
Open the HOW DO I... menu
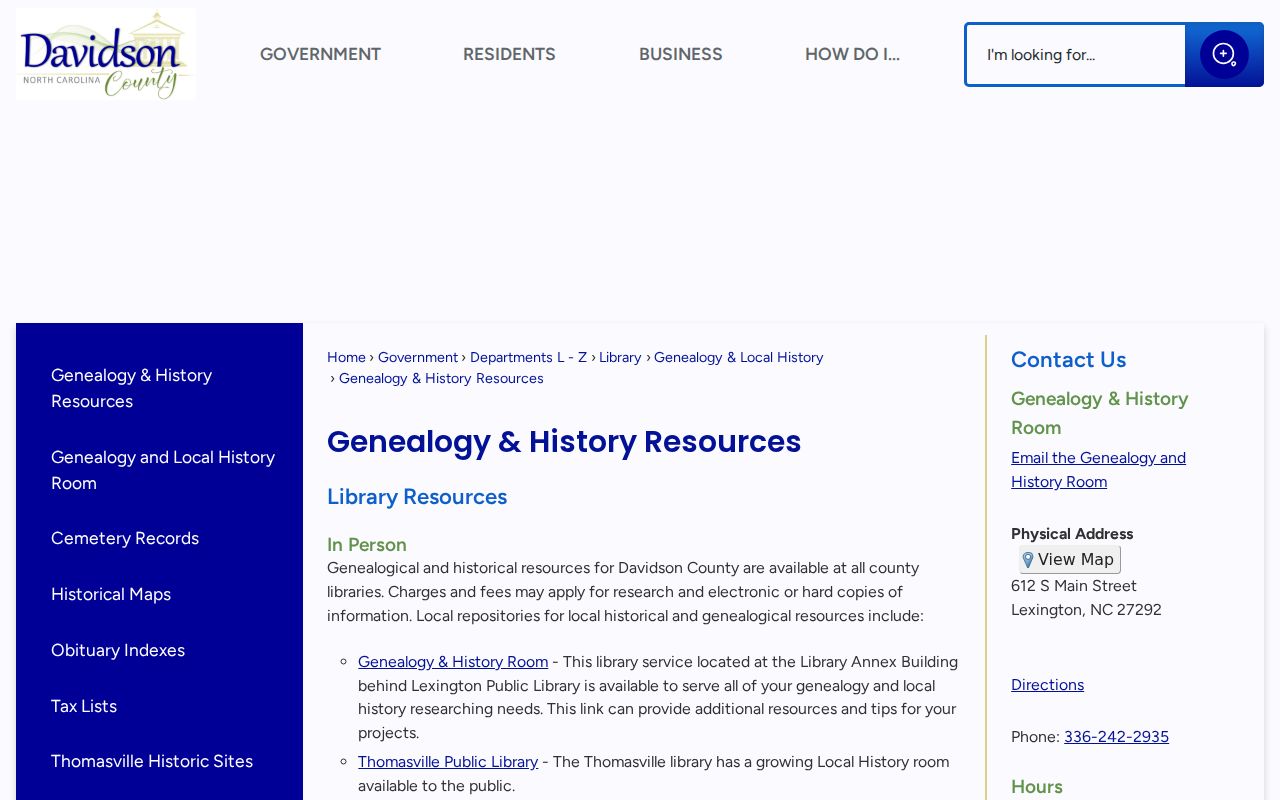tap(852, 54)
